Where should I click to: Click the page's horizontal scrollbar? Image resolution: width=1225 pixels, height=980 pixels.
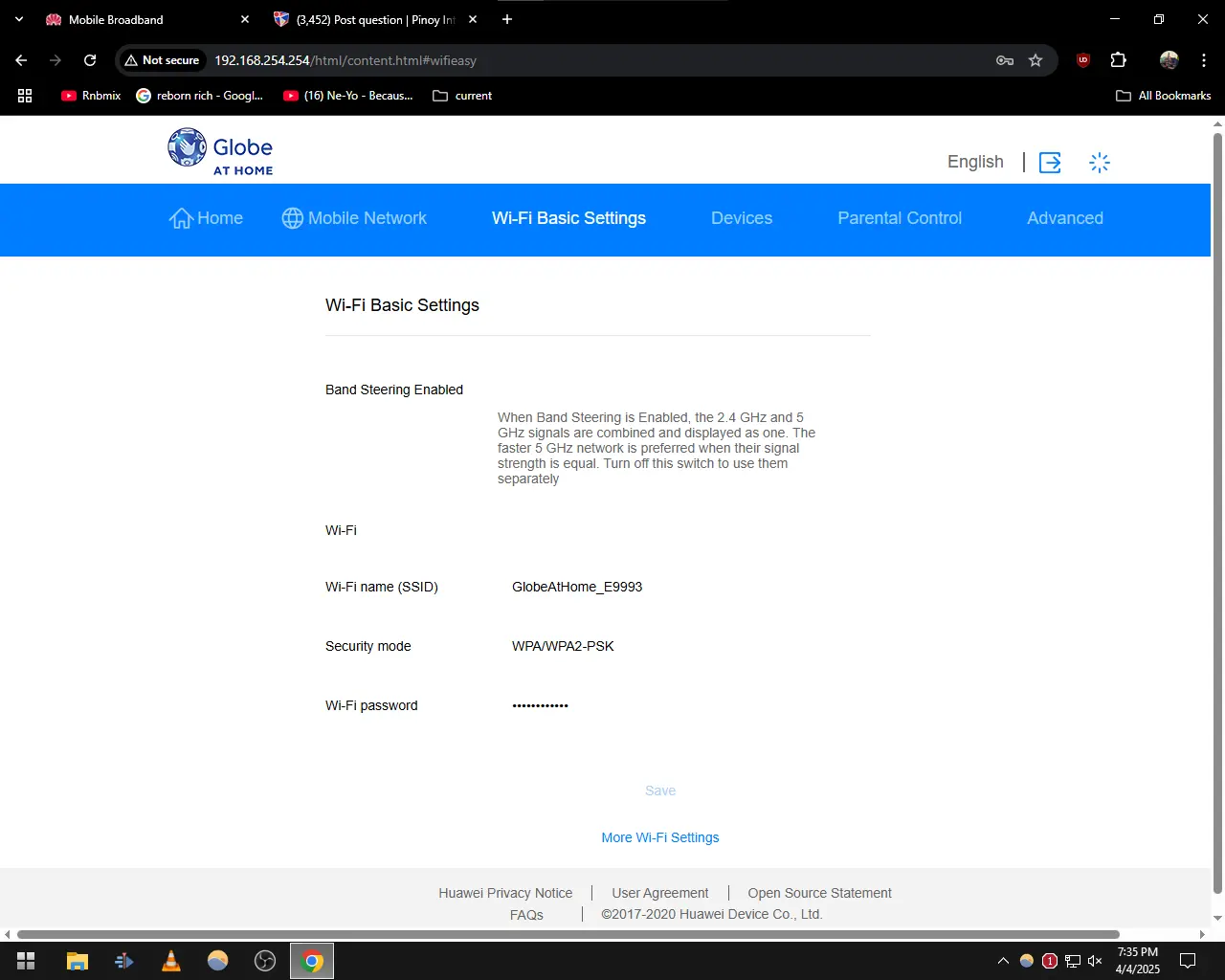(568, 934)
